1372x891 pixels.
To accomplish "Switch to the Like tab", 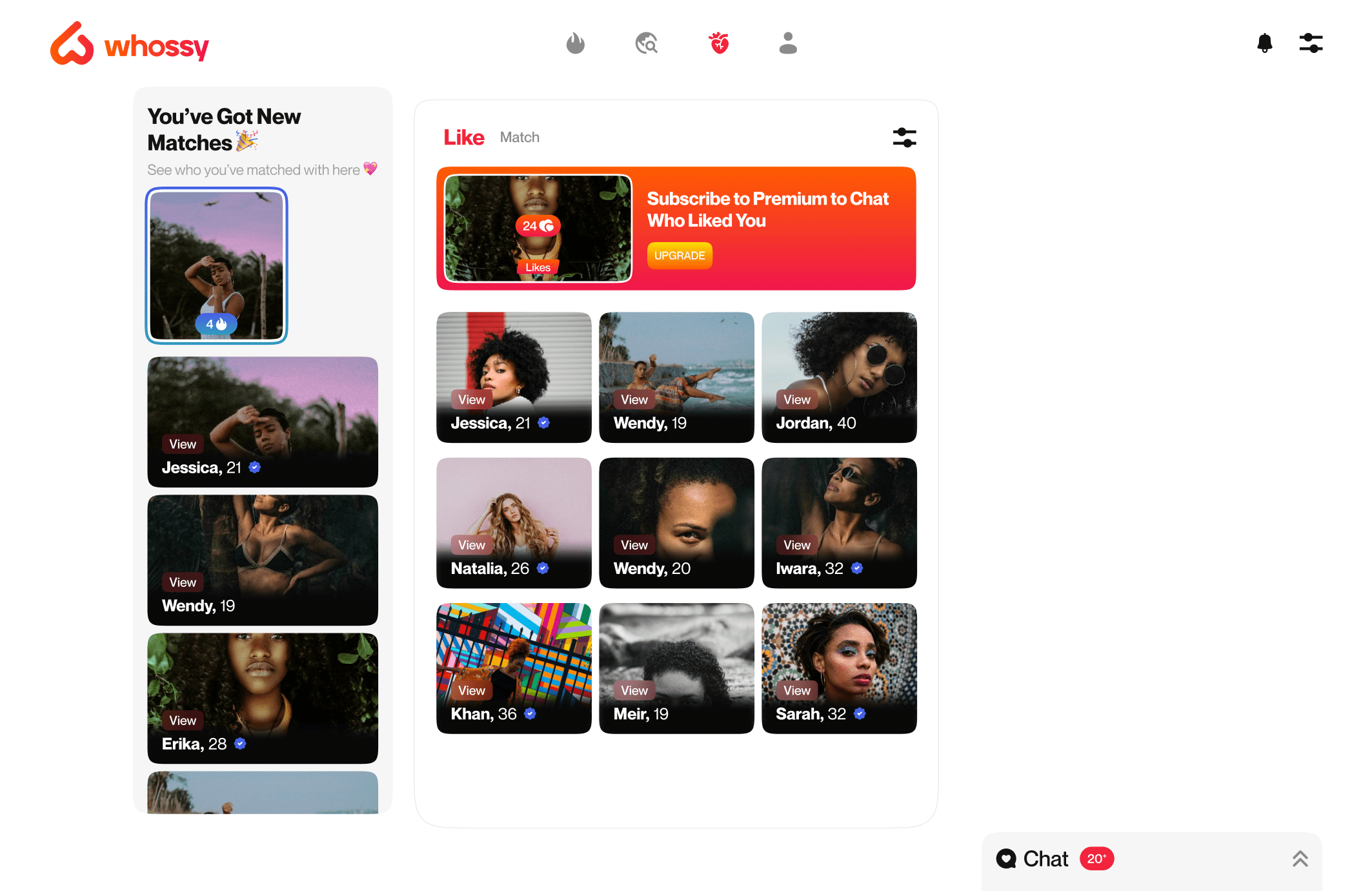I will 463,138.
